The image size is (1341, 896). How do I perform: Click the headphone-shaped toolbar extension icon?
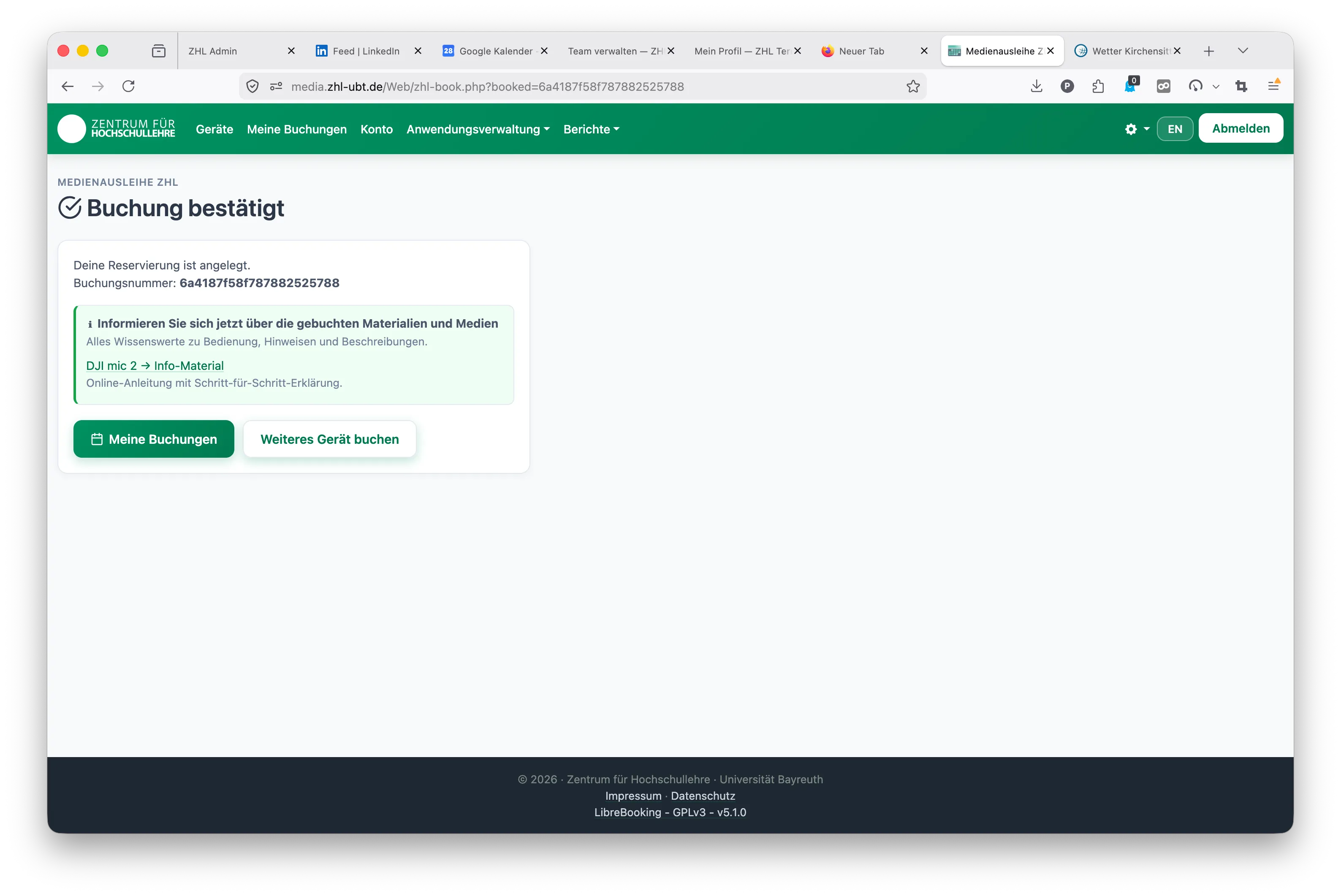[x=1195, y=86]
